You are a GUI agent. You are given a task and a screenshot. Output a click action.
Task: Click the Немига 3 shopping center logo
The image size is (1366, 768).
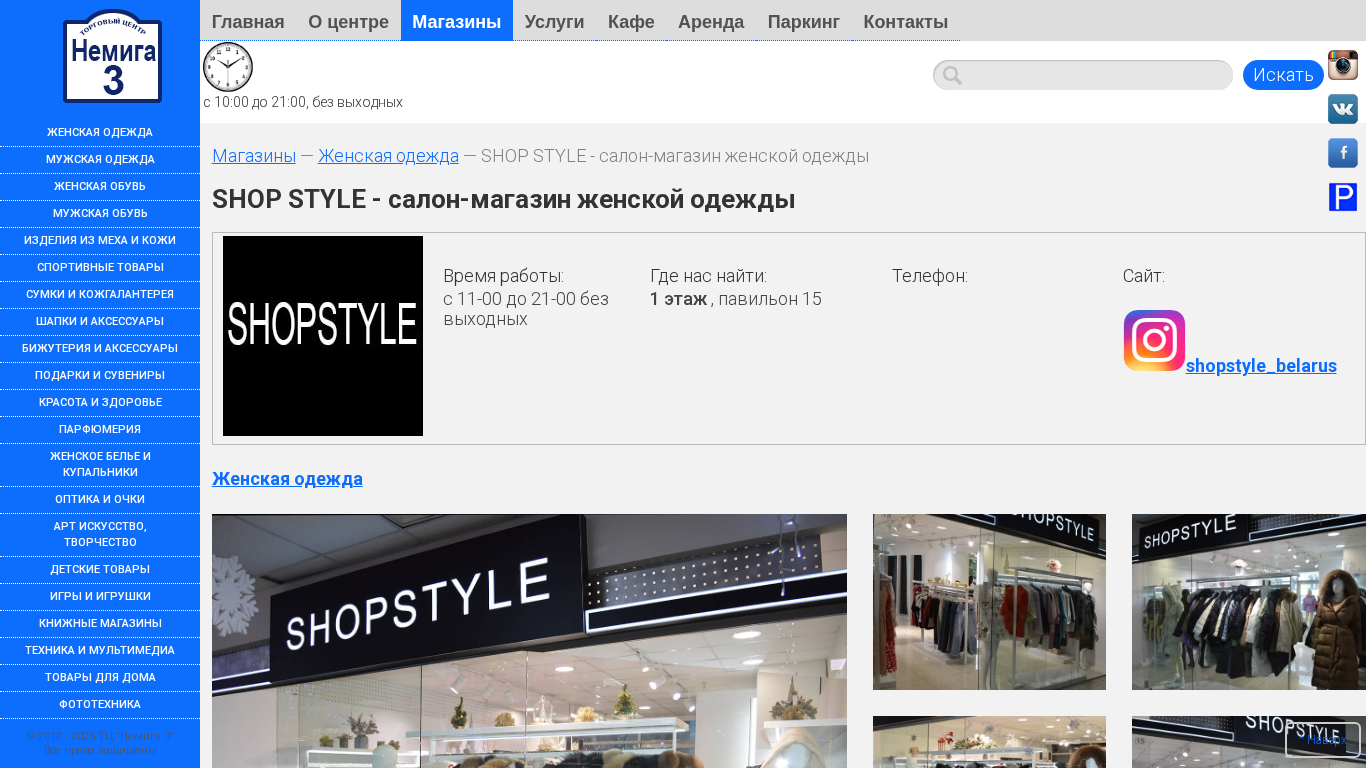pos(112,56)
